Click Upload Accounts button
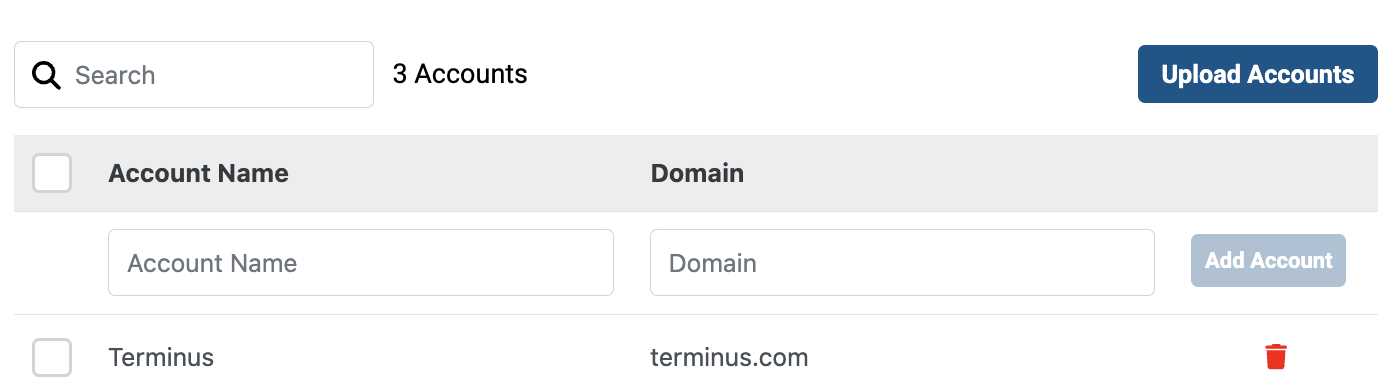This screenshot has width=1390, height=392. coord(1258,74)
